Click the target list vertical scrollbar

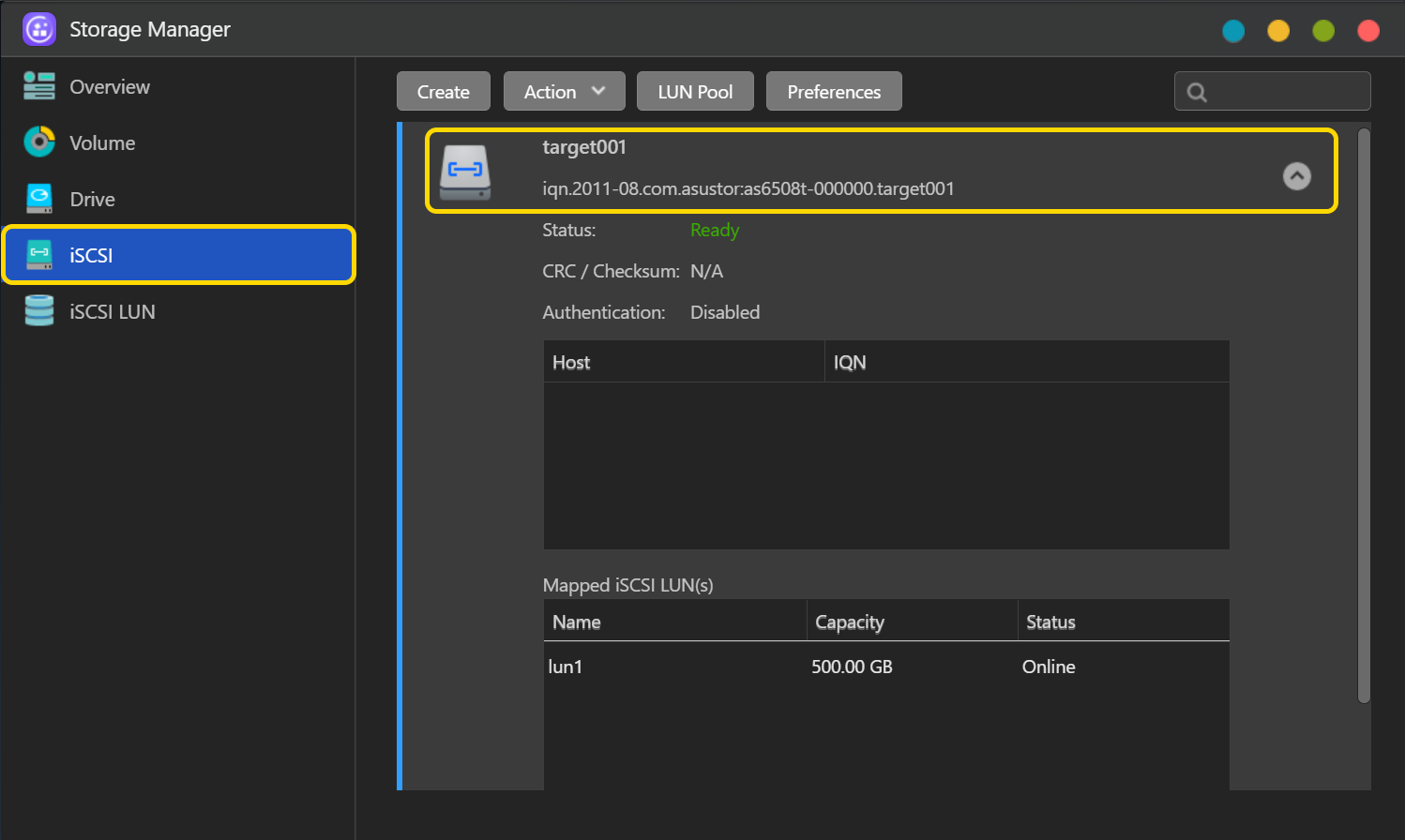(x=1364, y=415)
